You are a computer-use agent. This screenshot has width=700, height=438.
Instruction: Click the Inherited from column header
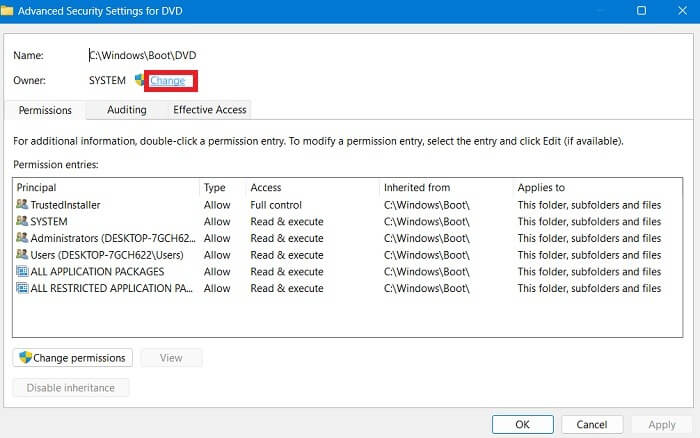click(446, 188)
